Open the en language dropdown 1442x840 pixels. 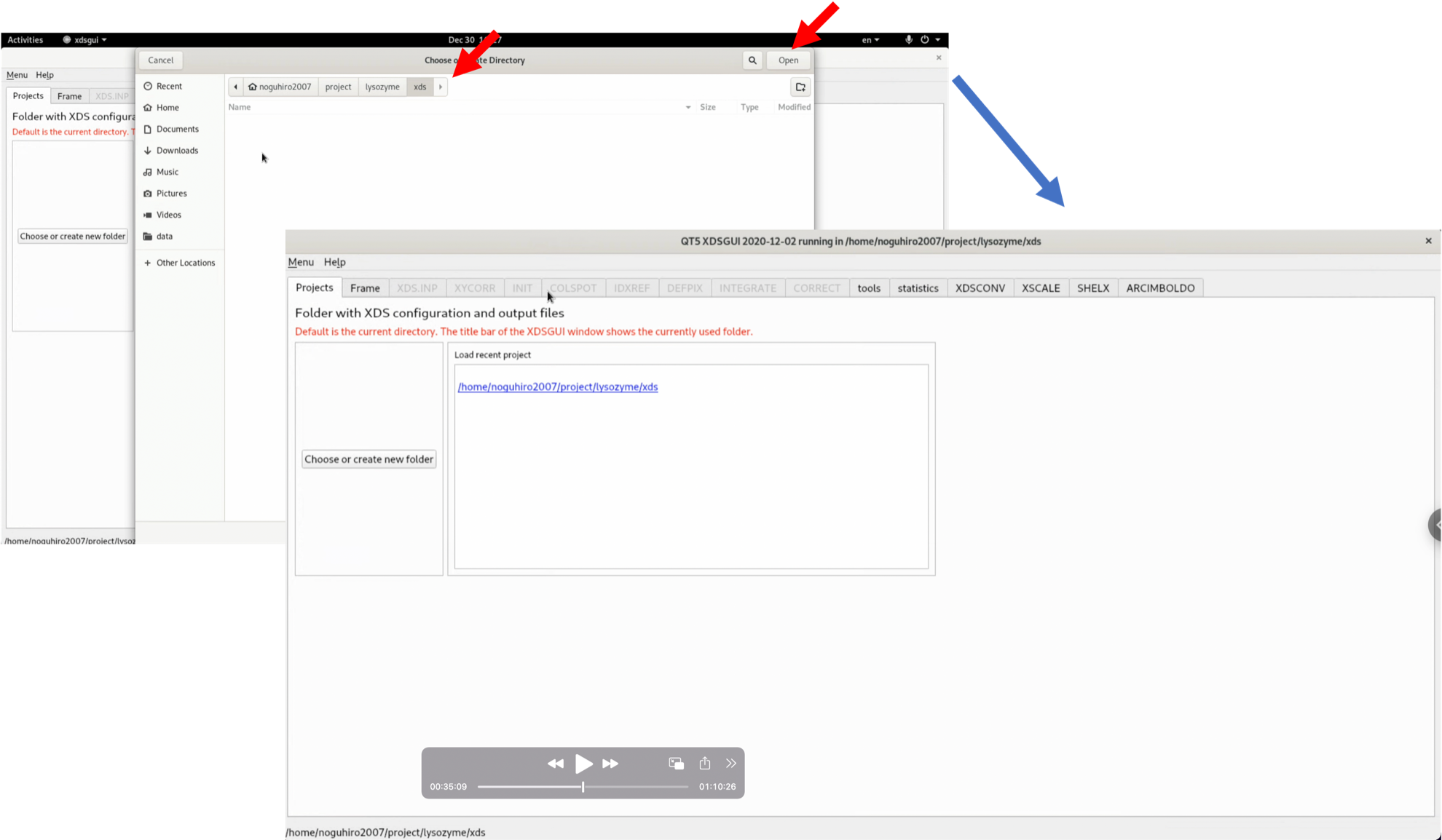click(x=870, y=40)
